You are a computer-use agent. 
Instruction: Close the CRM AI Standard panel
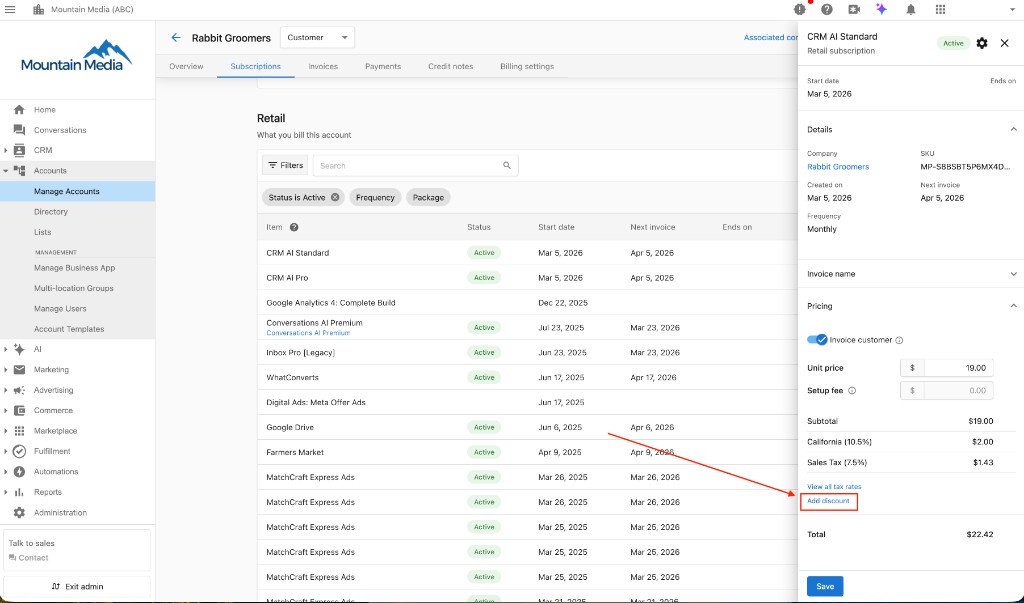coord(1004,43)
